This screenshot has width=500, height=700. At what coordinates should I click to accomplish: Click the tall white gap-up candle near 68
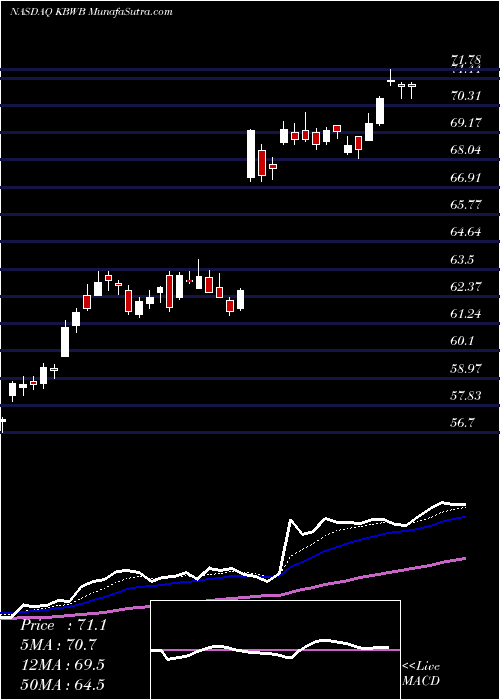(x=251, y=154)
